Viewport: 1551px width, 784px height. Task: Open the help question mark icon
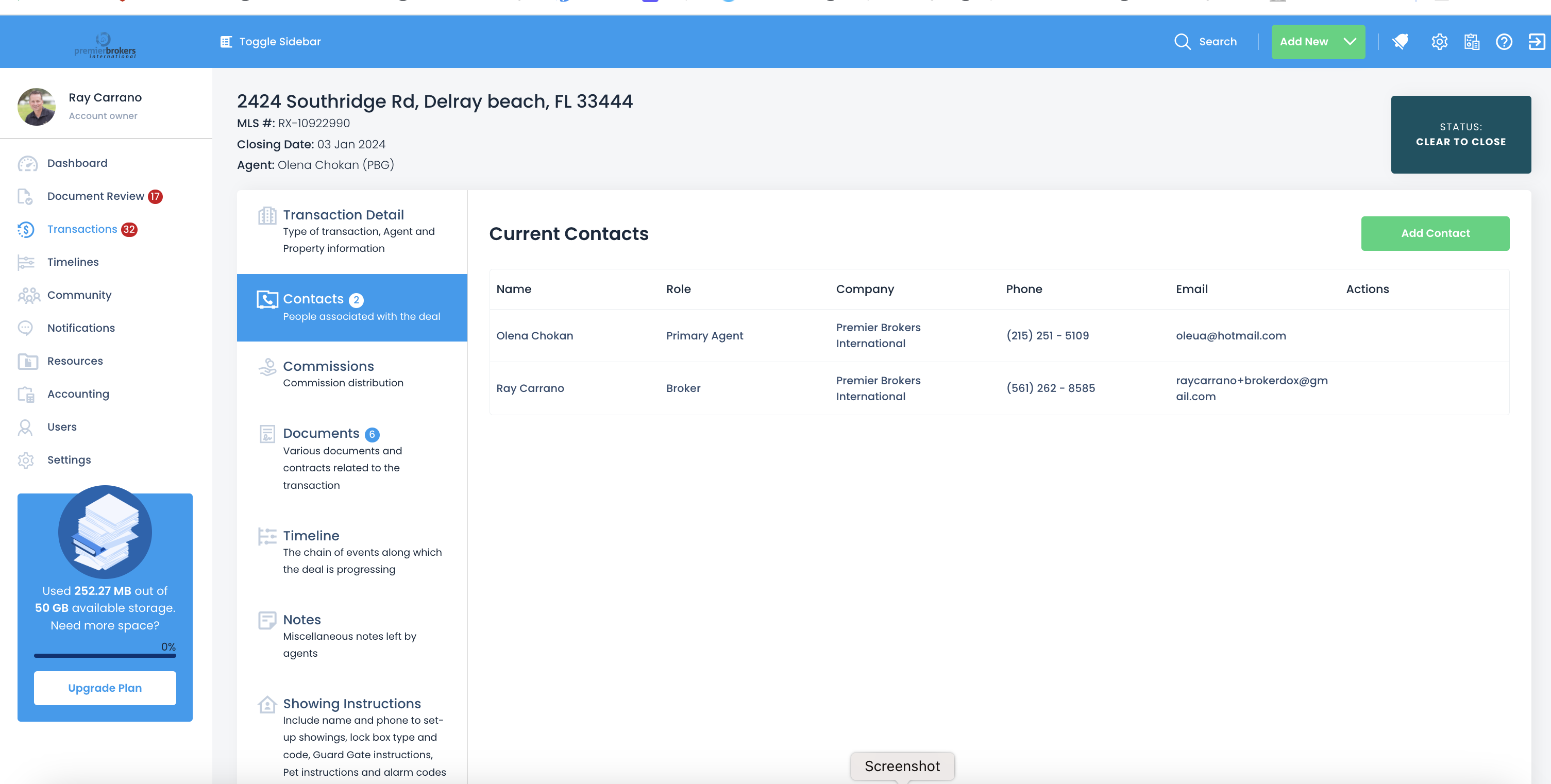pyautogui.click(x=1504, y=42)
